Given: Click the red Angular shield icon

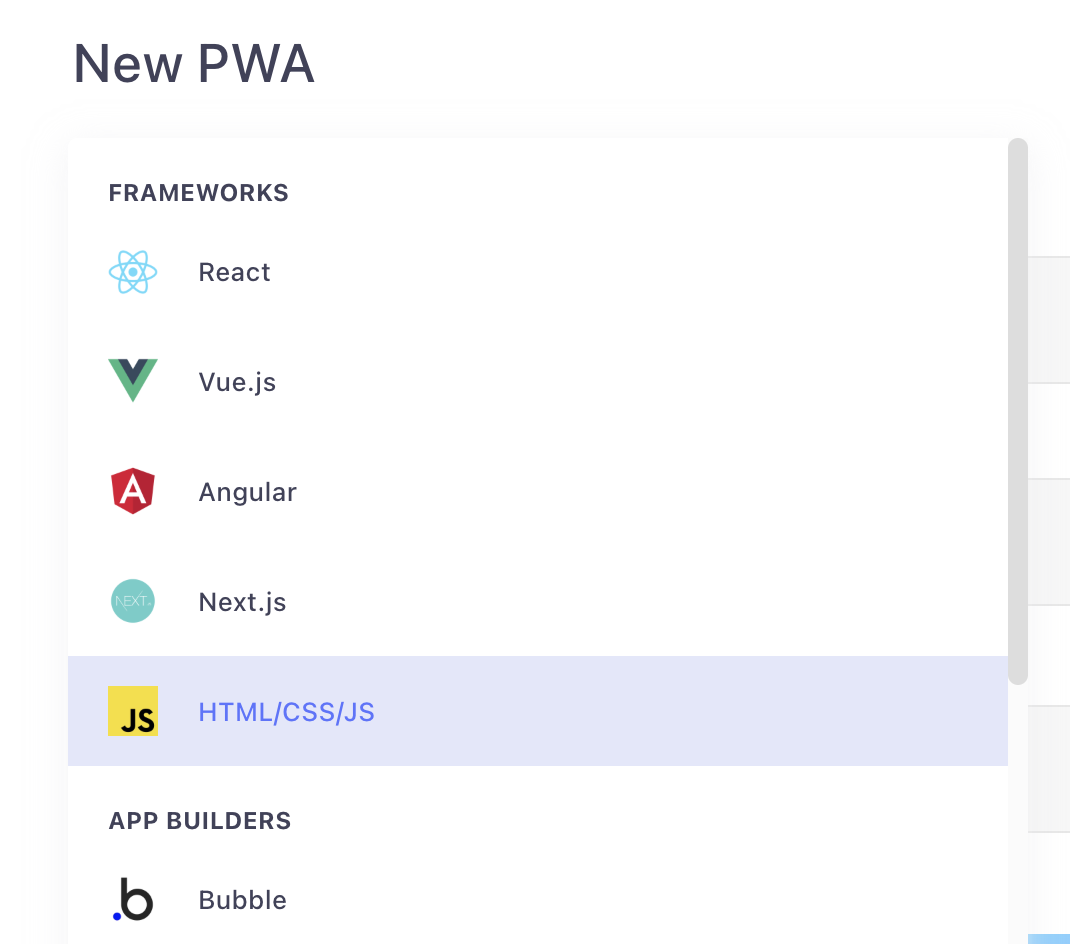Looking at the screenshot, I should [133, 491].
